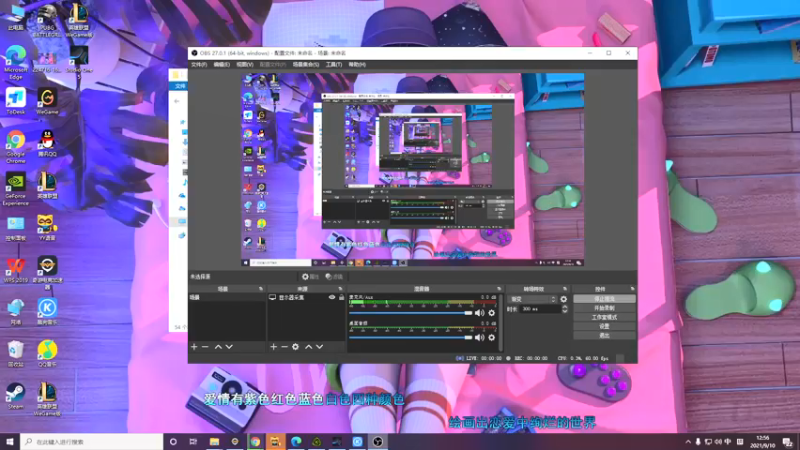Screen dimensions: 800x450
Task: Click the taskbar search box
Action: pyautogui.click(x=92, y=441)
